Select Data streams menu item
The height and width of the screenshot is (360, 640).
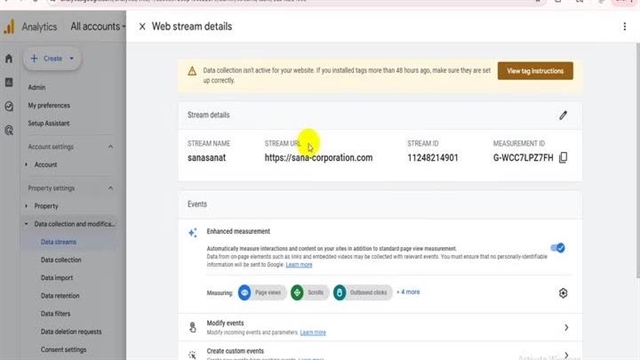58,242
